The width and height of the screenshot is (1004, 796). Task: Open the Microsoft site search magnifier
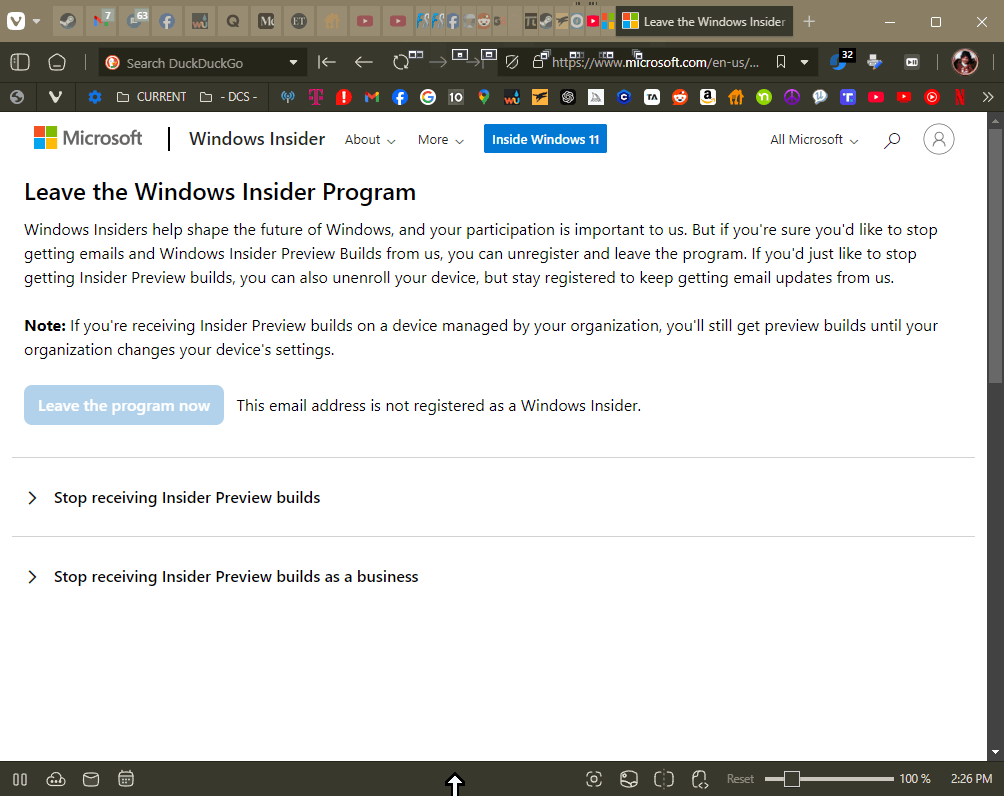pos(892,140)
